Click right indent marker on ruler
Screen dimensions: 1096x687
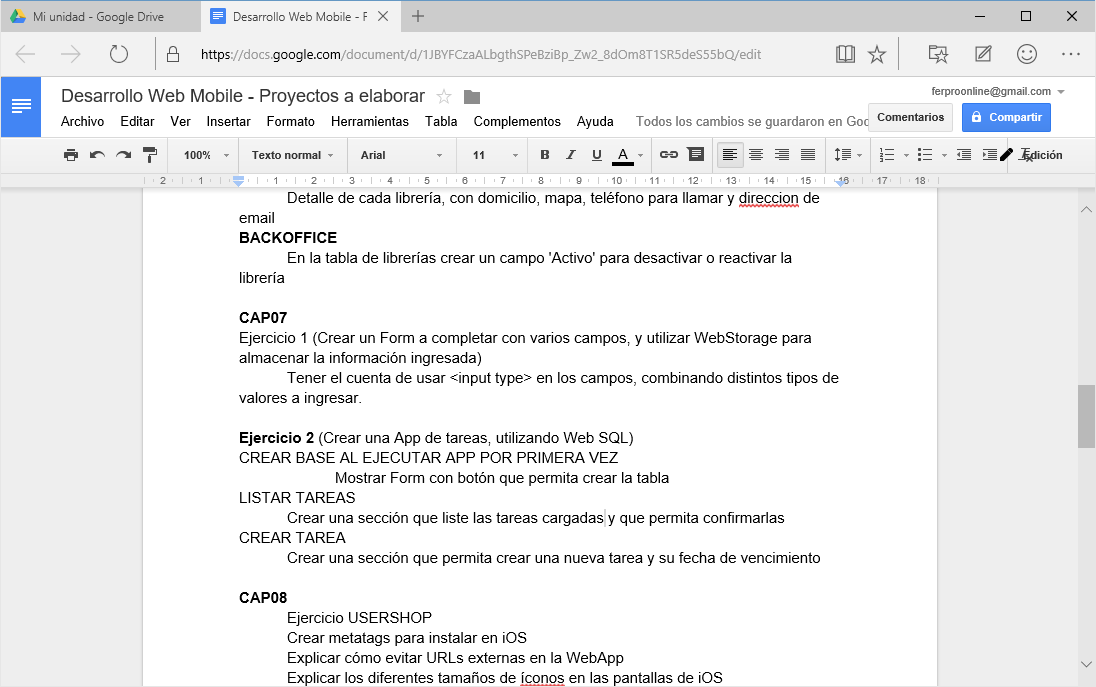pos(842,182)
